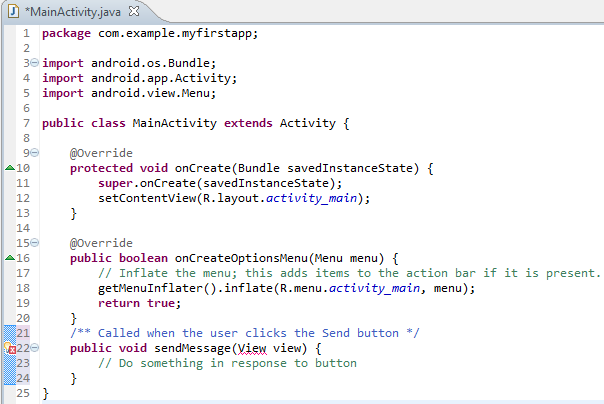Click onCreateOptionsMenu method name
Image resolution: width=604 pixels, height=404 pixels.
(x=241, y=258)
